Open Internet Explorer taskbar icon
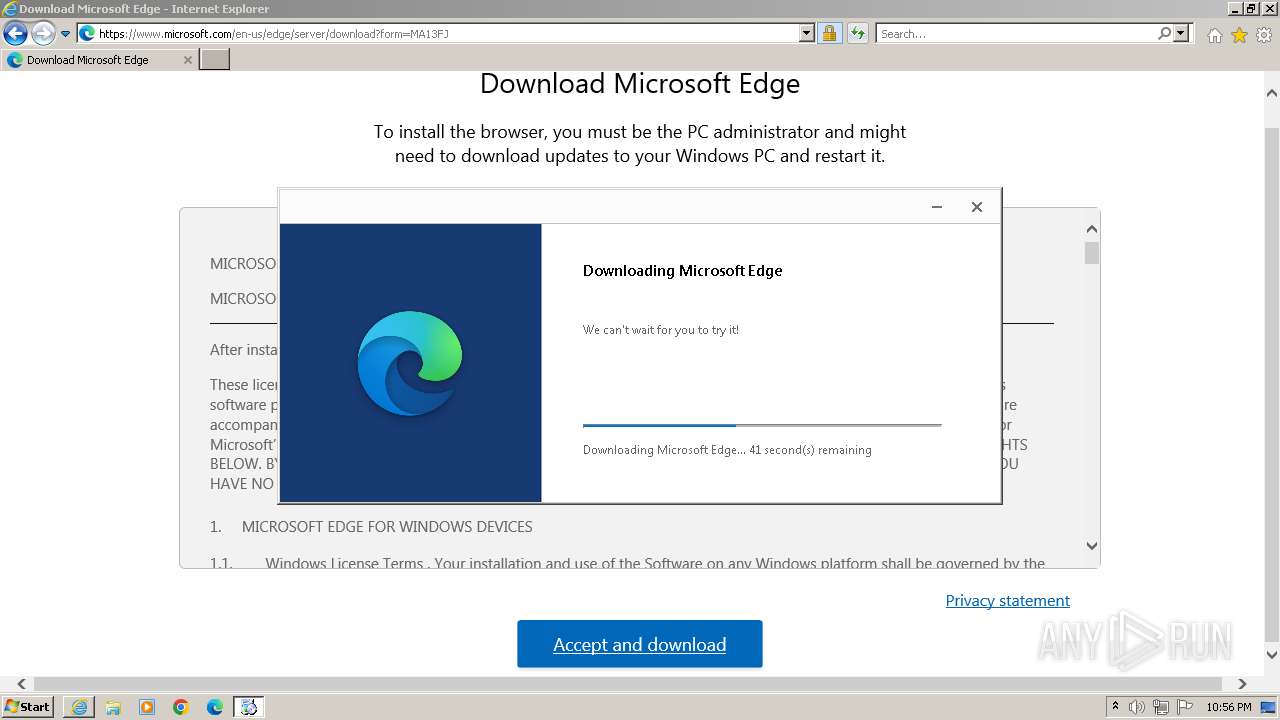Viewport: 1280px width, 720px height. (79, 707)
